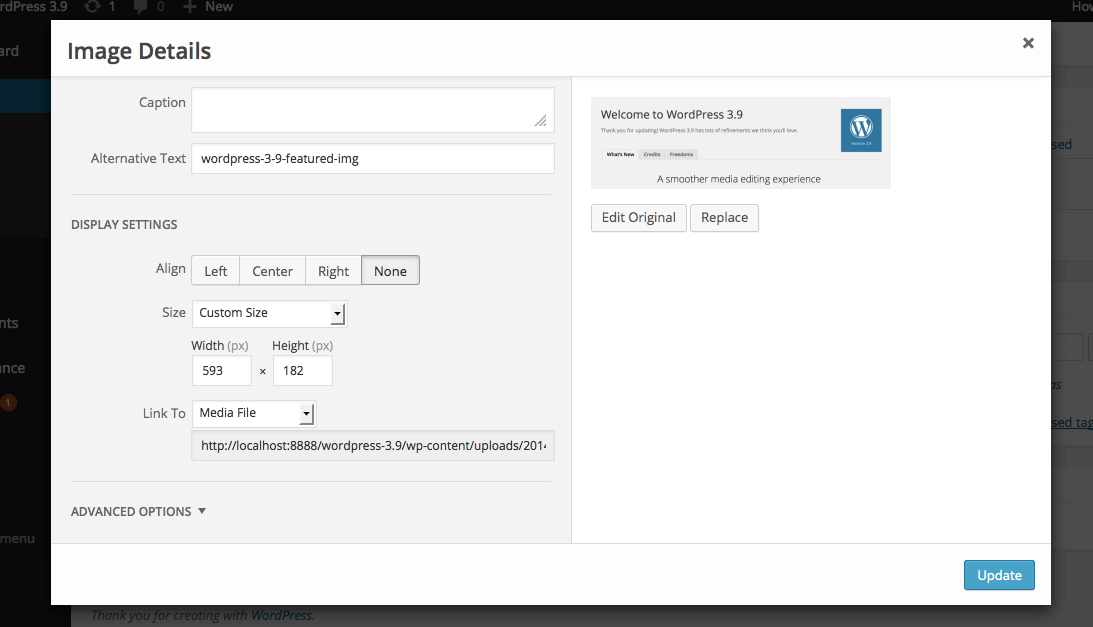The image size is (1093, 627).
Task: Click the updates icon in admin bar
Action: [92, 7]
